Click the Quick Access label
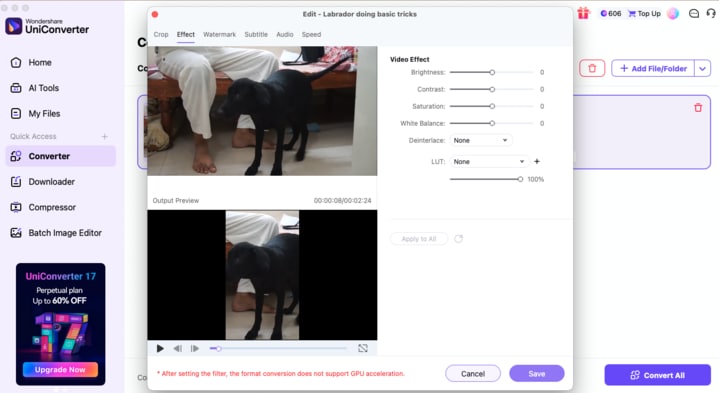Viewport: 719px width, 393px height. [33, 137]
